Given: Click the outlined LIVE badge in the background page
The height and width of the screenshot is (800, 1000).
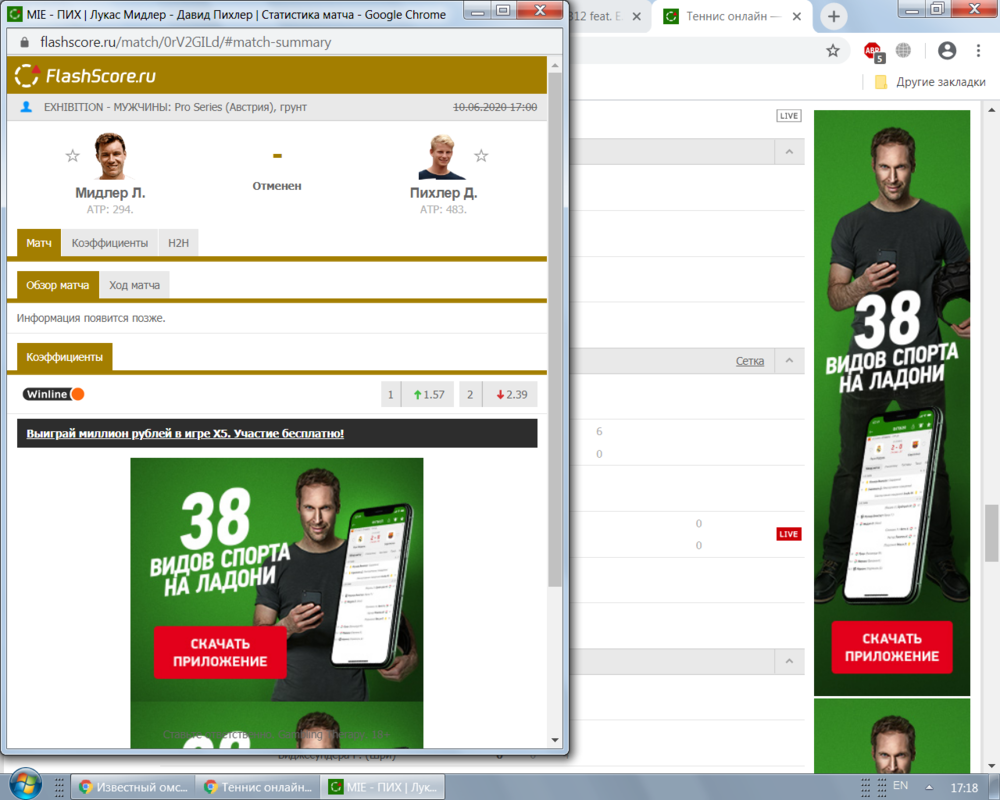Looking at the screenshot, I should click(789, 115).
